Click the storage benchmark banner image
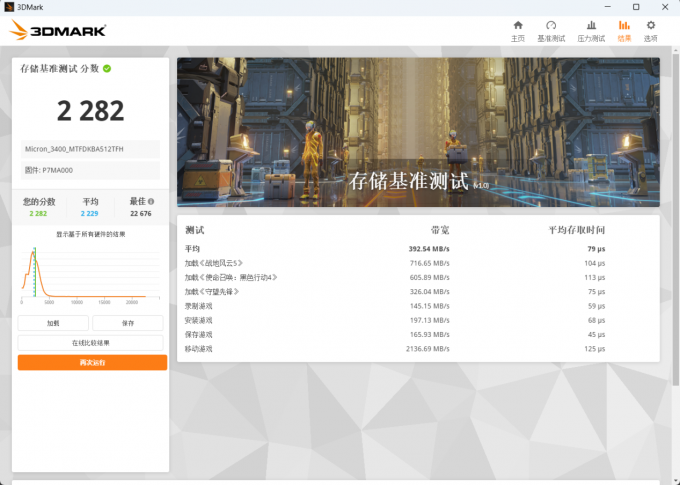Image resolution: width=680 pixels, height=485 pixels. pos(418,132)
